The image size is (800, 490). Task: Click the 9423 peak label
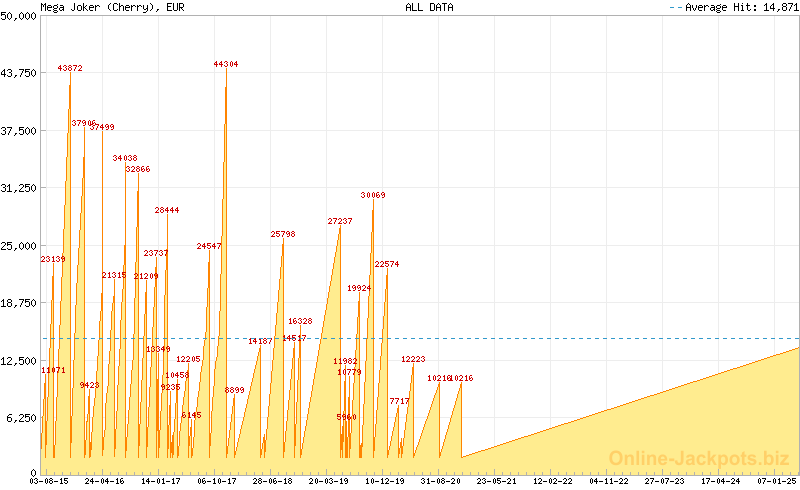[89, 385]
